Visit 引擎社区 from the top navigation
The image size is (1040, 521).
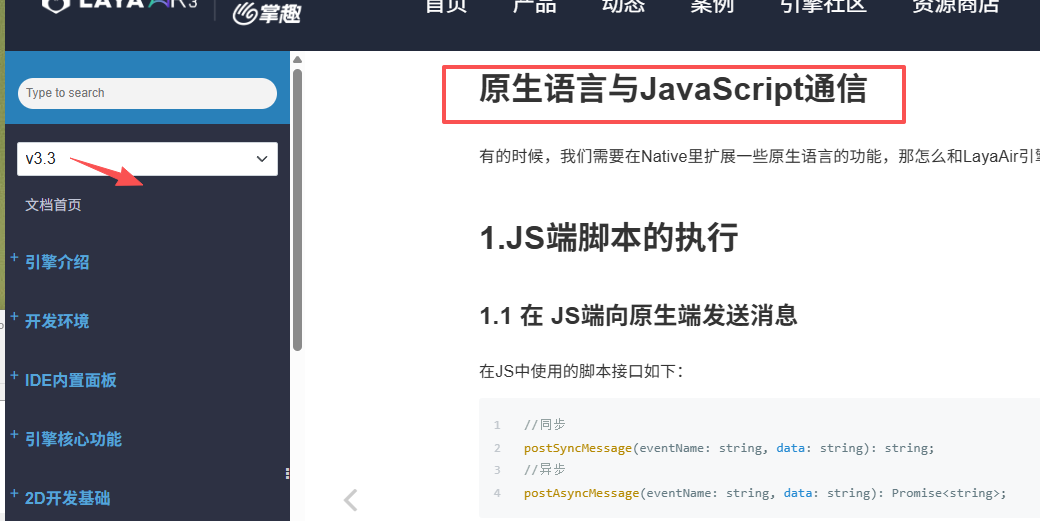823,6
